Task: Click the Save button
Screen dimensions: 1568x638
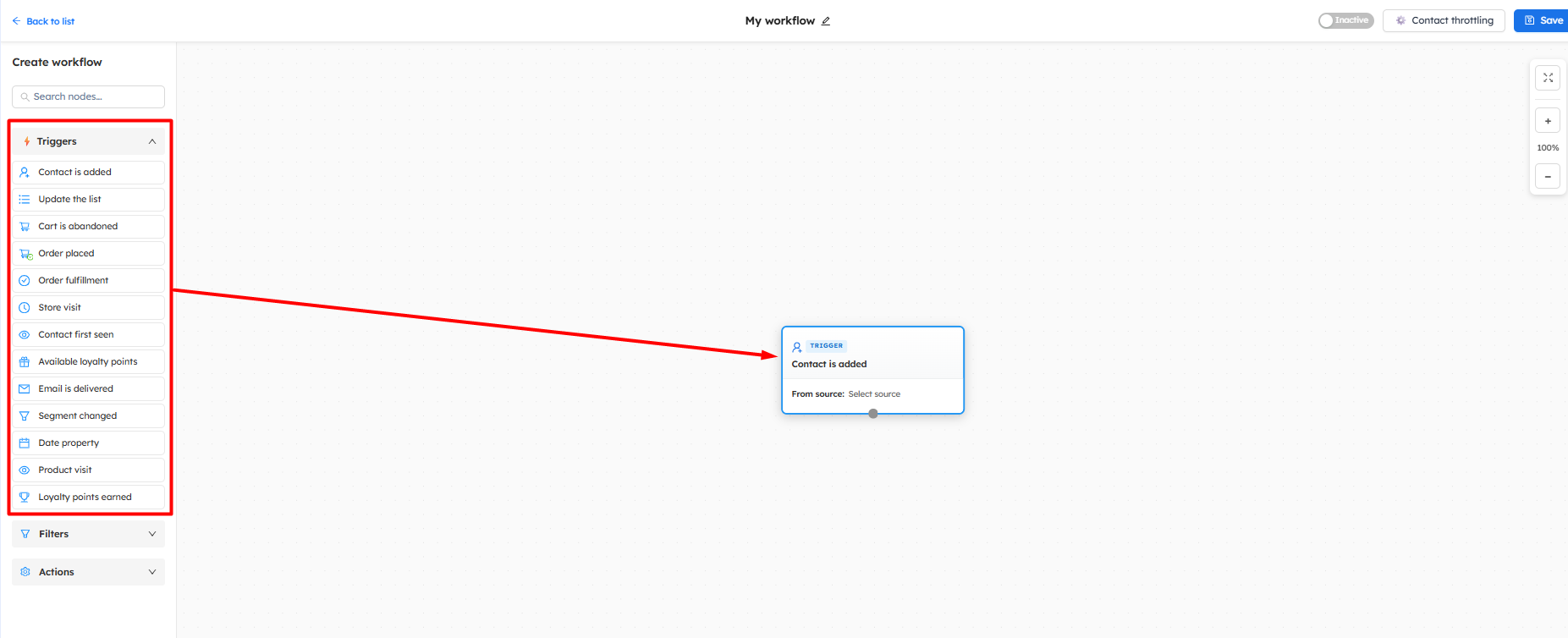Action: point(1543,20)
